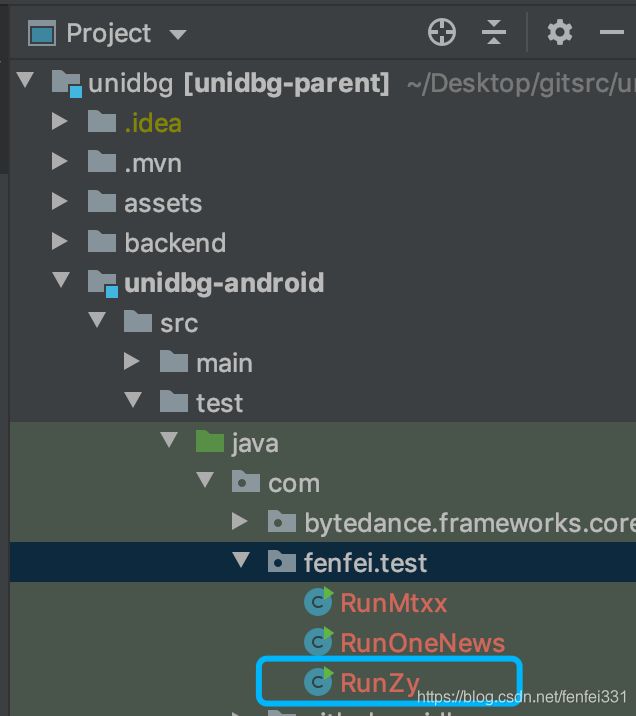Open the RunZy class file
636x716 pixels.
(x=380, y=683)
